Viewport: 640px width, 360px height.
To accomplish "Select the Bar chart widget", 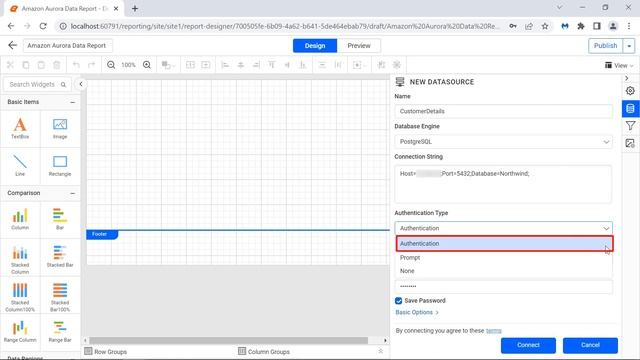I will [x=60, y=219].
